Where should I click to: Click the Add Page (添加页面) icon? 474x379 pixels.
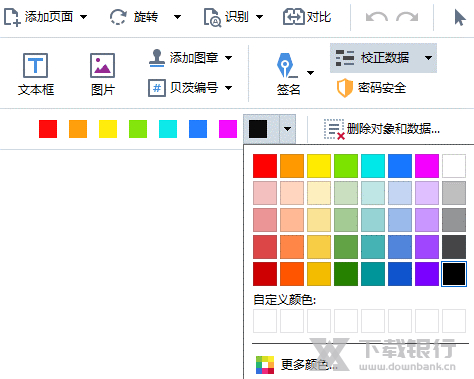click(12, 17)
